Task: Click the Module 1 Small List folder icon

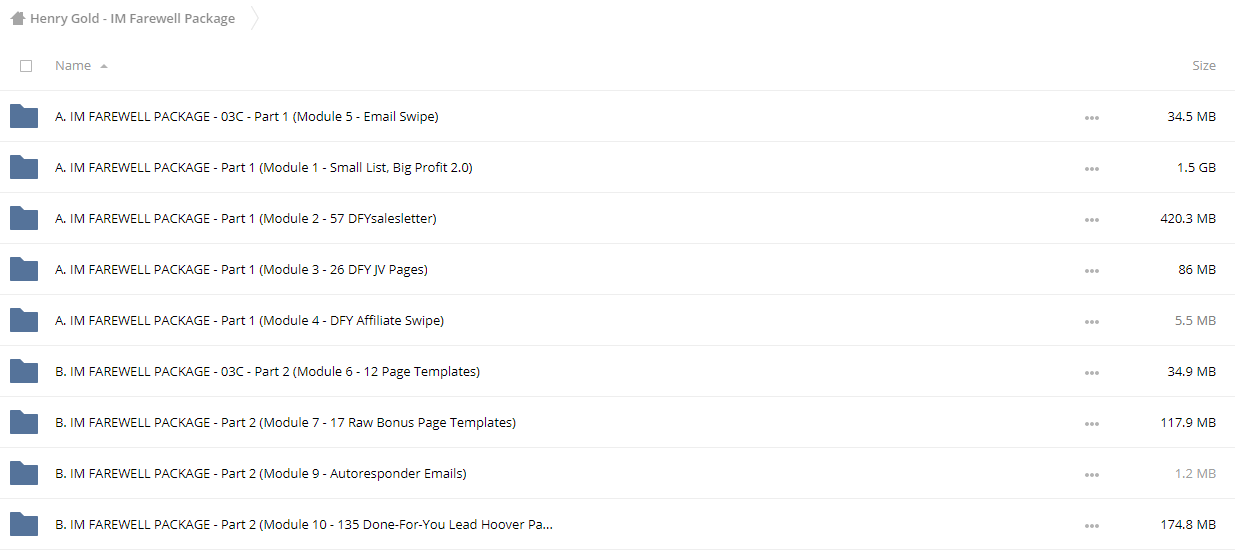Action: tap(24, 167)
